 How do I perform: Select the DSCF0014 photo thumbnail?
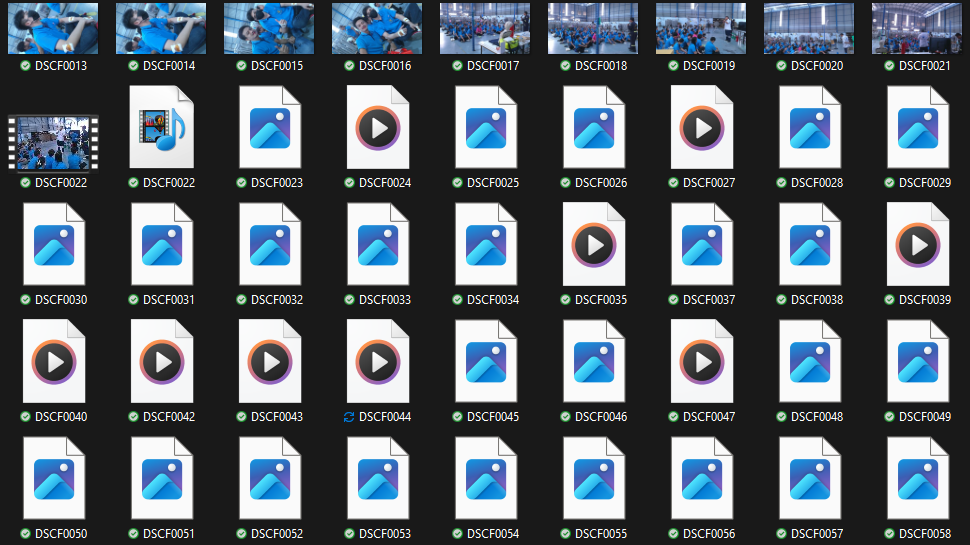click(x=161, y=28)
